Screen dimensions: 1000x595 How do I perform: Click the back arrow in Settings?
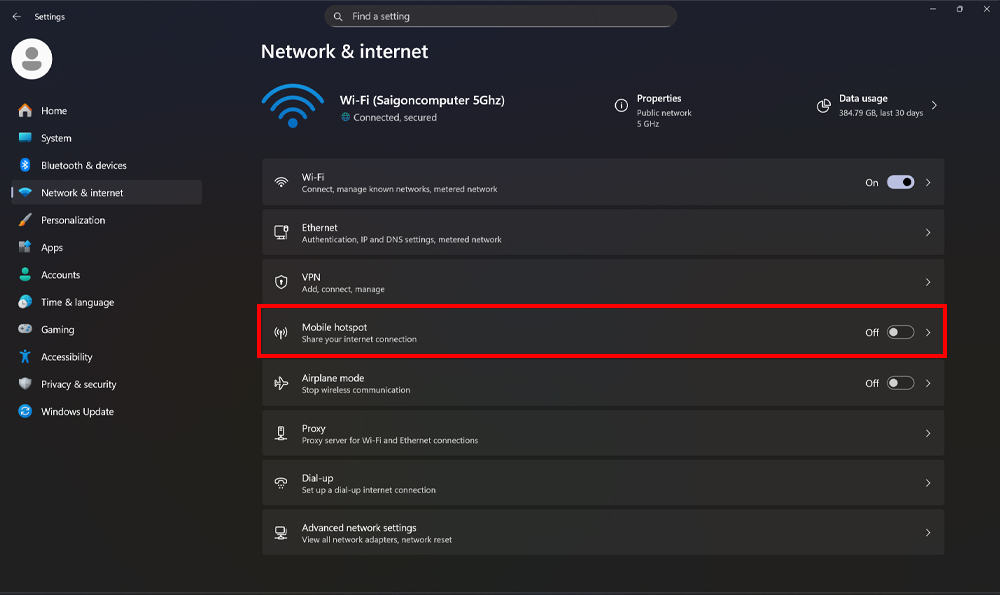tap(14, 16)
